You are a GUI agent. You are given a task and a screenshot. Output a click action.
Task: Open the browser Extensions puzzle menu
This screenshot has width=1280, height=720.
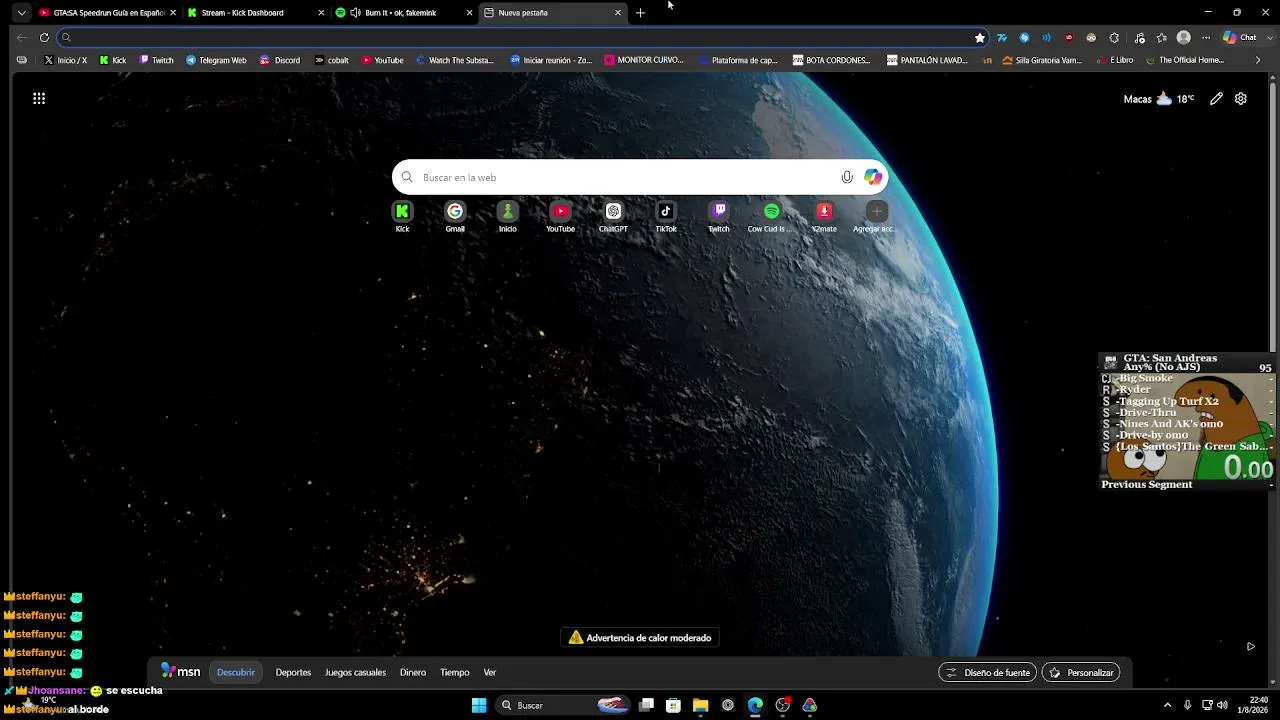pos(1114,38)
